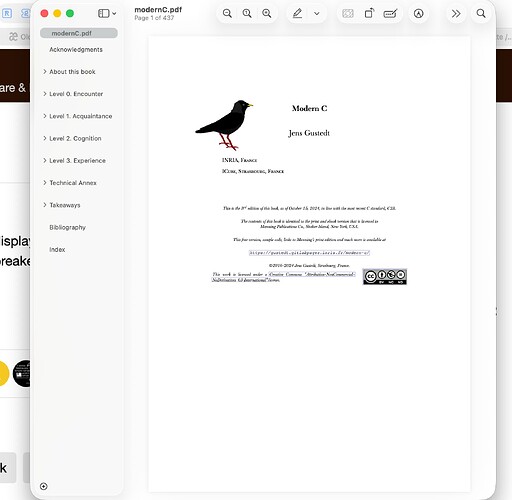
Task: Show the Markup toolbar icon
Action: click(x=419, y=13)
